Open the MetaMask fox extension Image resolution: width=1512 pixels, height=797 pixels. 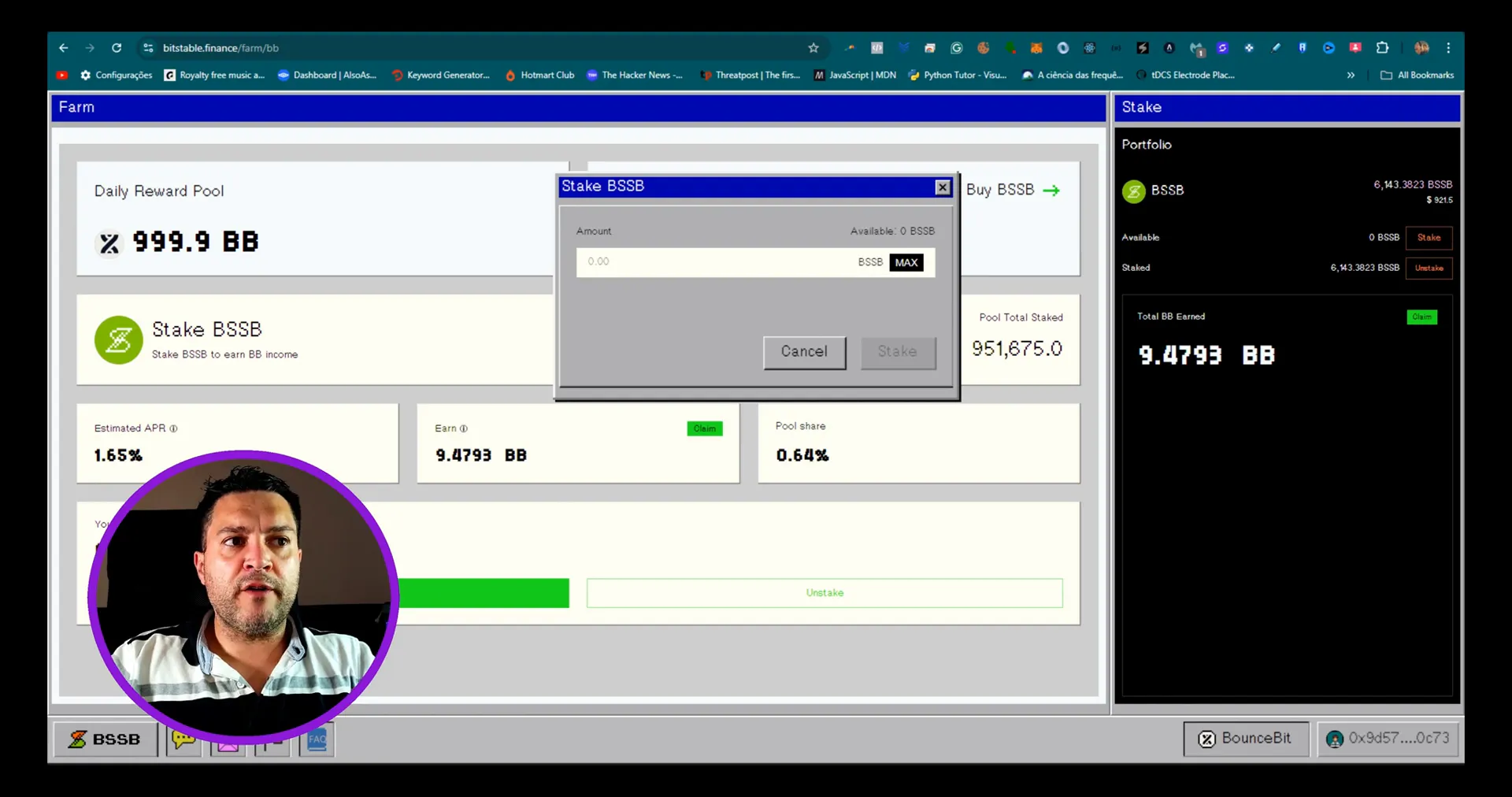click(1036, 48)
